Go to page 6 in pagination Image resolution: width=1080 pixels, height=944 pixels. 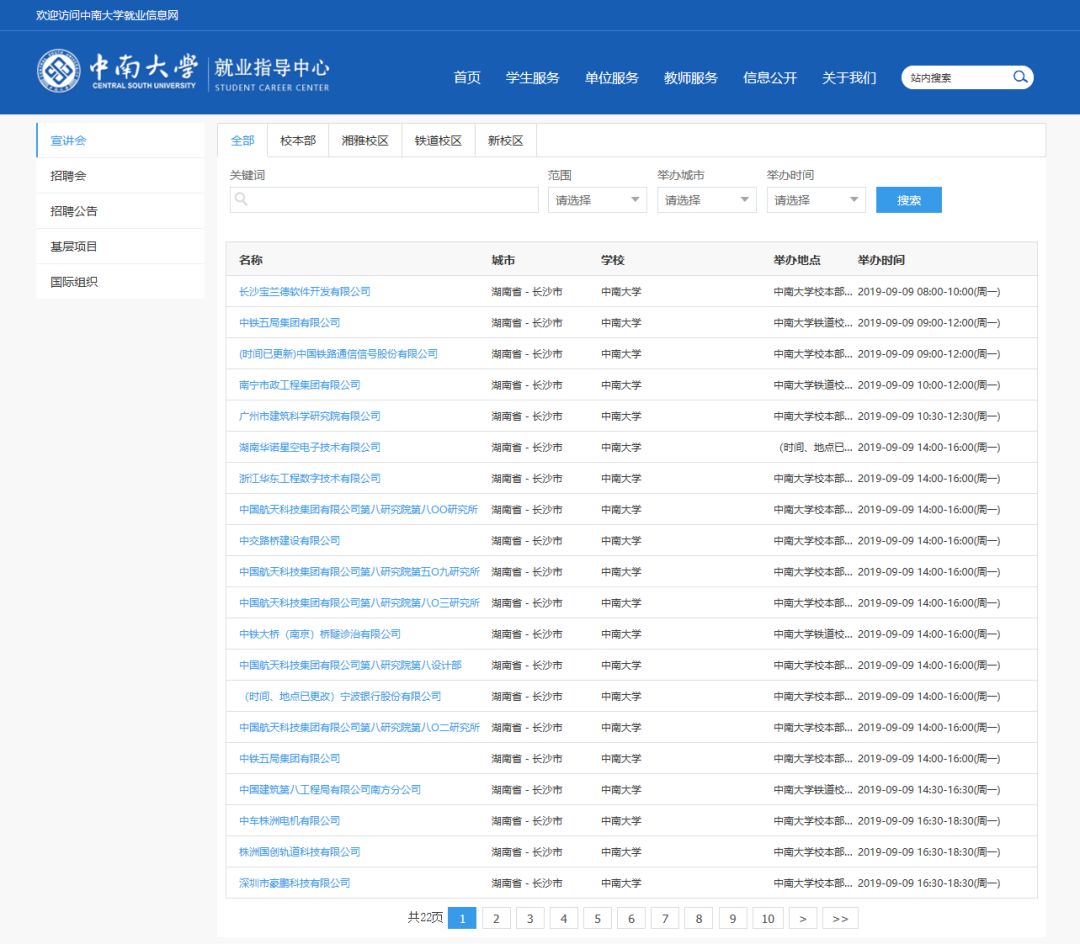[631, 918]
